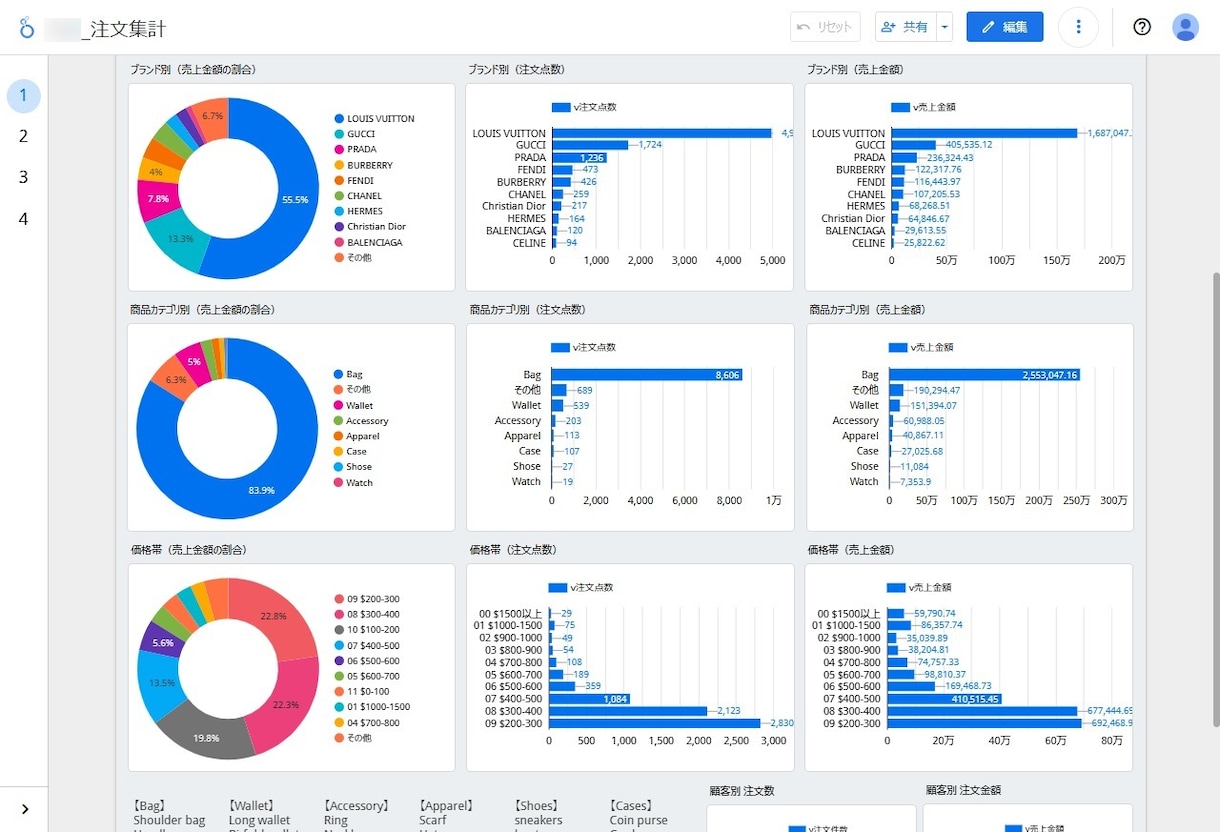Switch to page 2 in sidebar
Viewport: 1220px width, 832px height.
(x=24, y=137)
